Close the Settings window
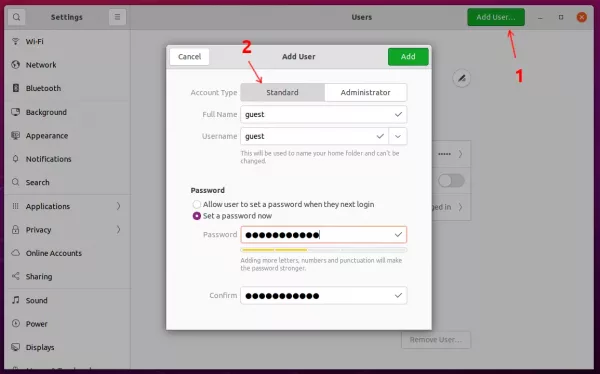 click(x=582, y=17)
